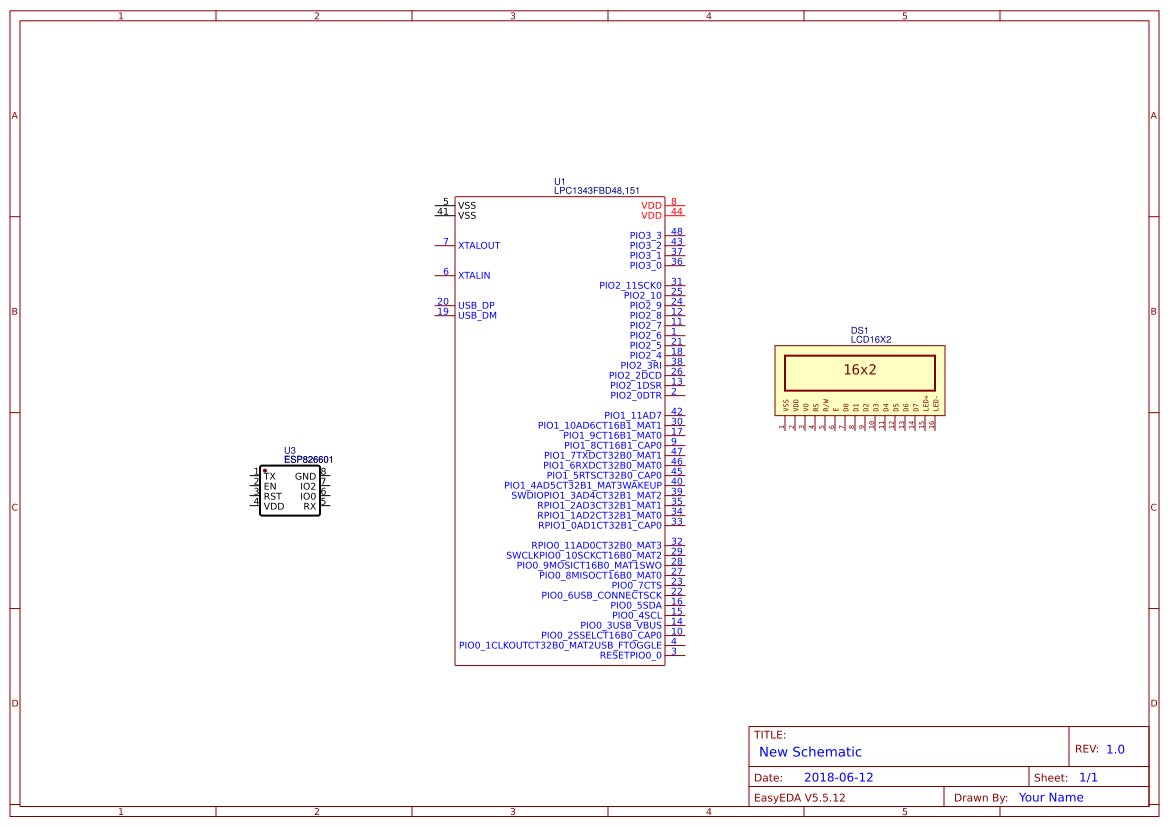Click the U3 reference designator label
This screenshot has width=1169, height=827.
290,449
